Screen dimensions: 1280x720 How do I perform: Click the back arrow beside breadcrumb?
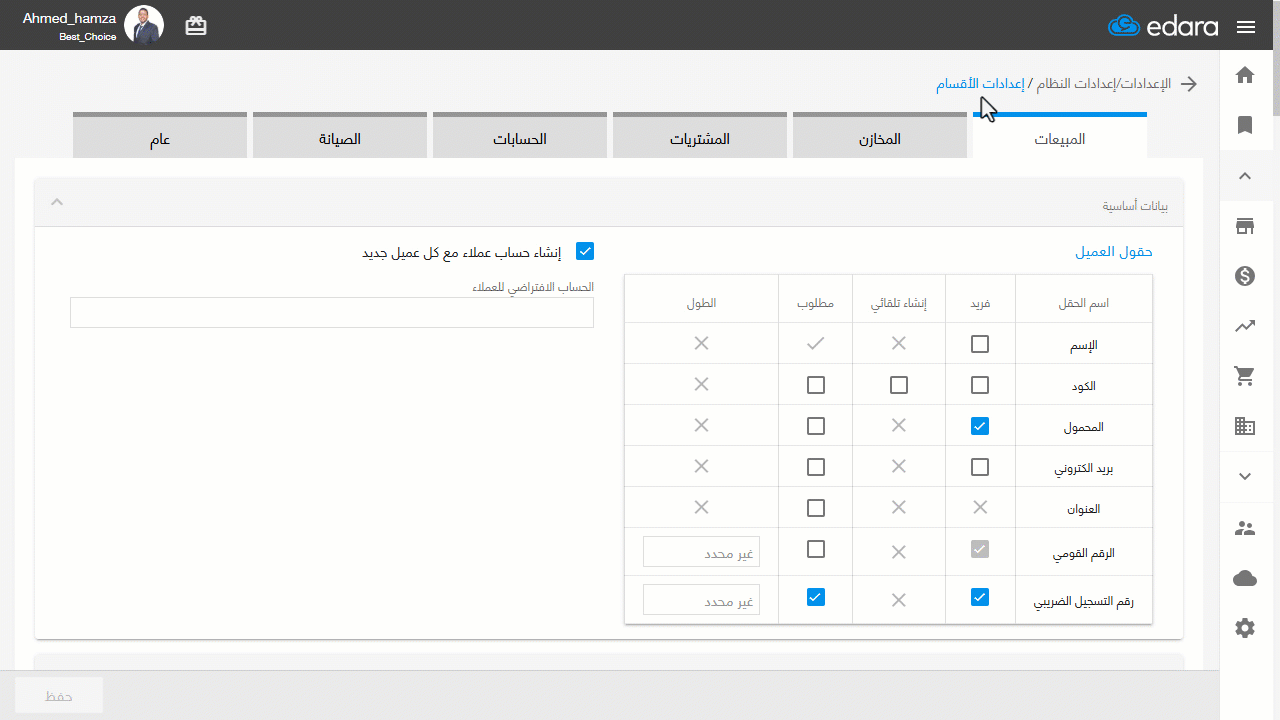(1189, 84)
